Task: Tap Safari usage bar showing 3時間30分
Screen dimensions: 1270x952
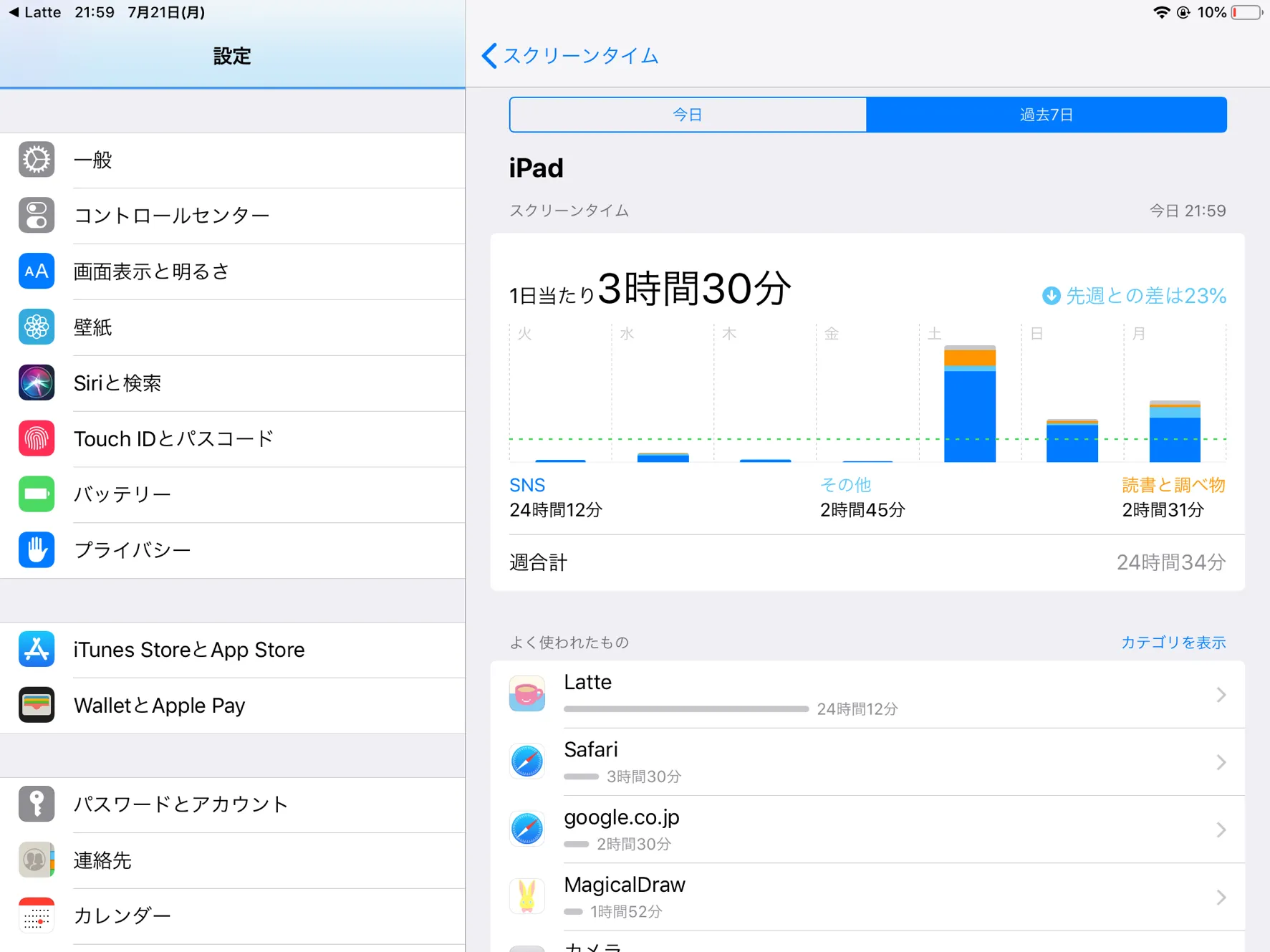Action: tap(581, 776)
